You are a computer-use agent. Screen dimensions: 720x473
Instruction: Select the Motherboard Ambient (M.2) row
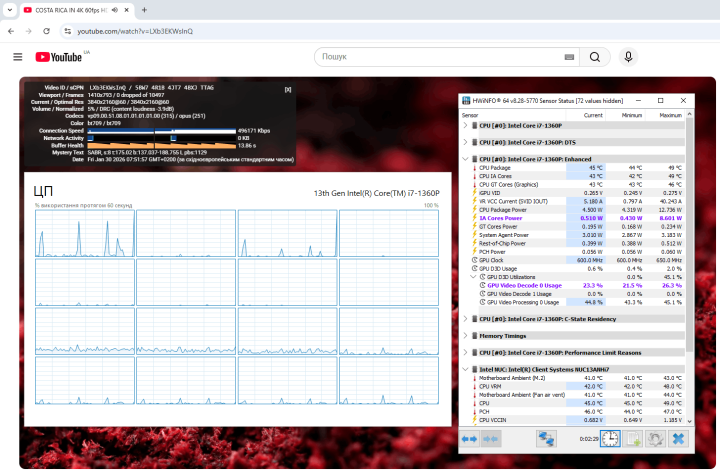click(x=577, y=378)
